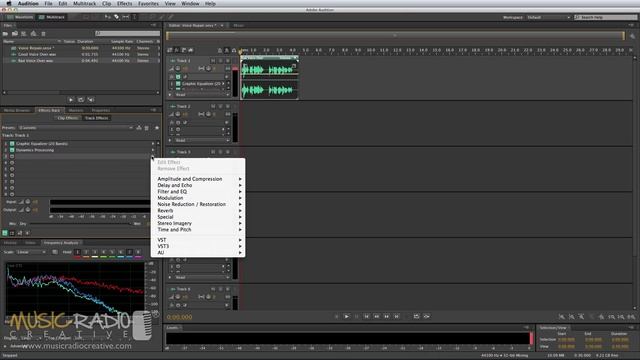Select the Time Selection tool in toolbar
The width and height of the screenshot is (640, 360).
click(134, 17)
